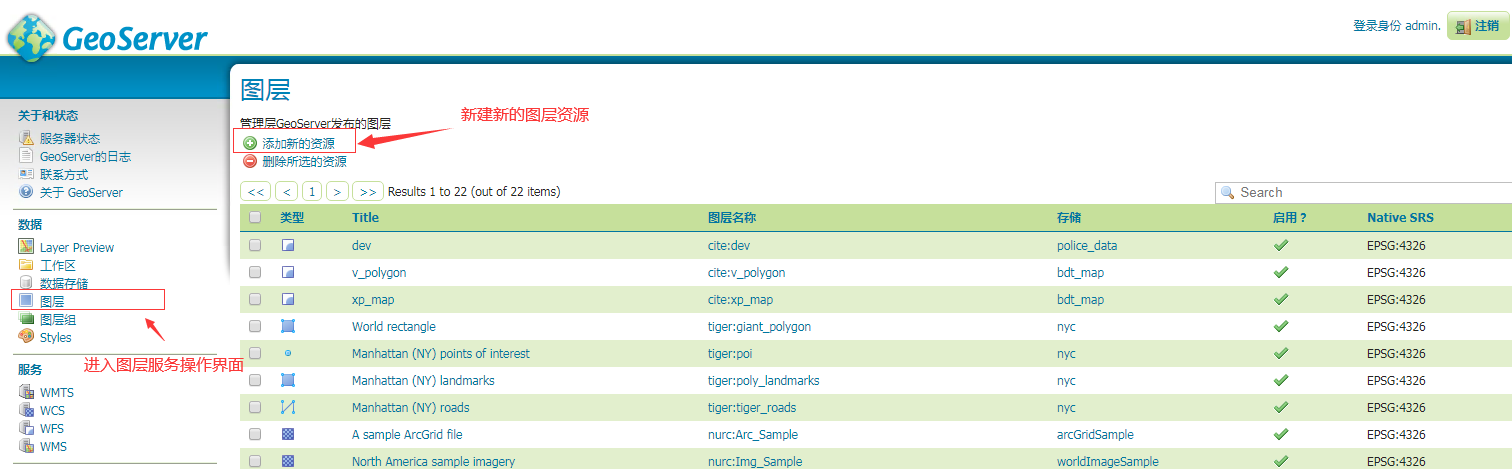Open Styles in sidebar
The image size is (1512, 469).
click(55, 337)
